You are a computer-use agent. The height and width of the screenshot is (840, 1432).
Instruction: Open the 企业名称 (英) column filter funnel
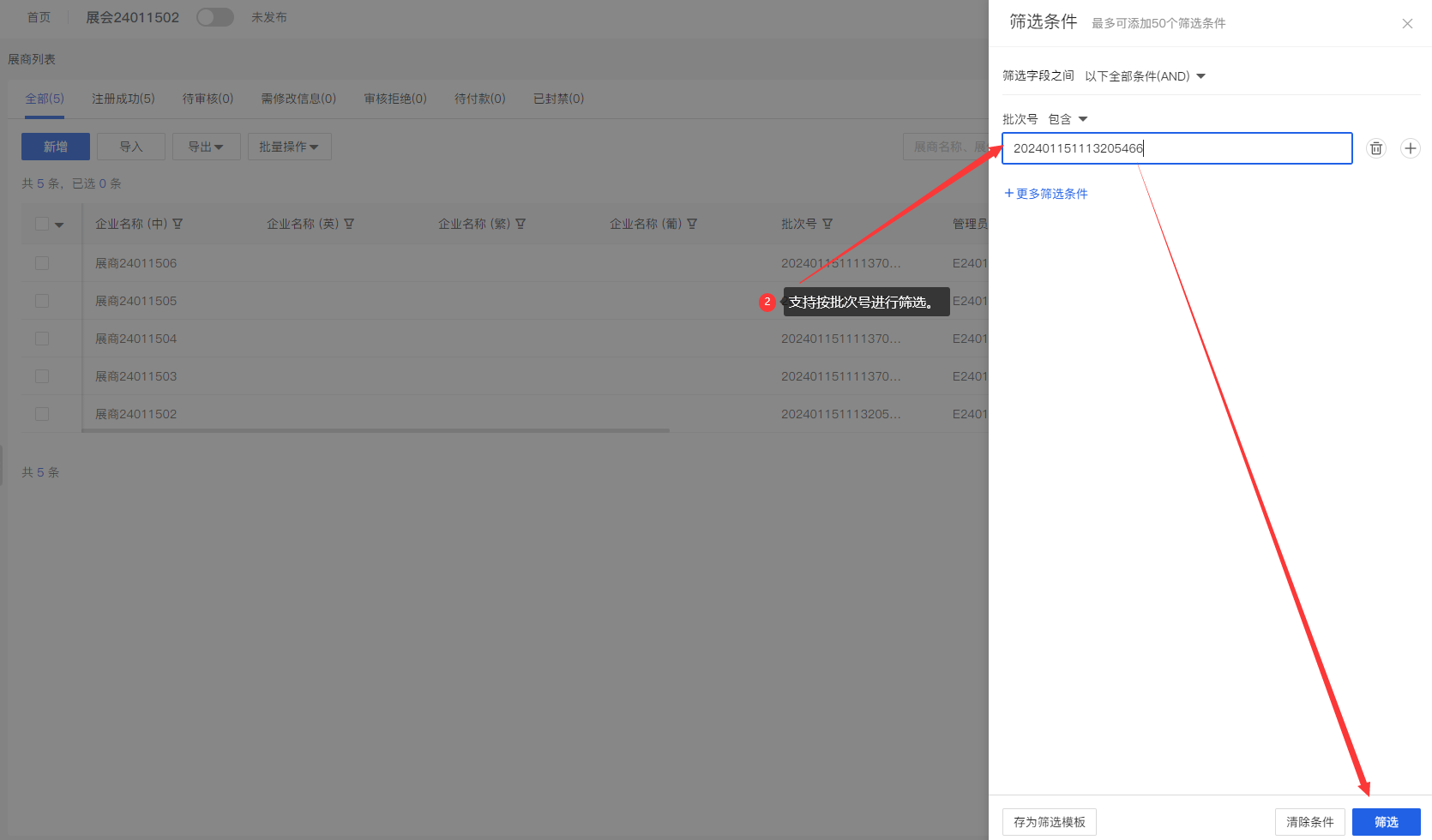349,224
